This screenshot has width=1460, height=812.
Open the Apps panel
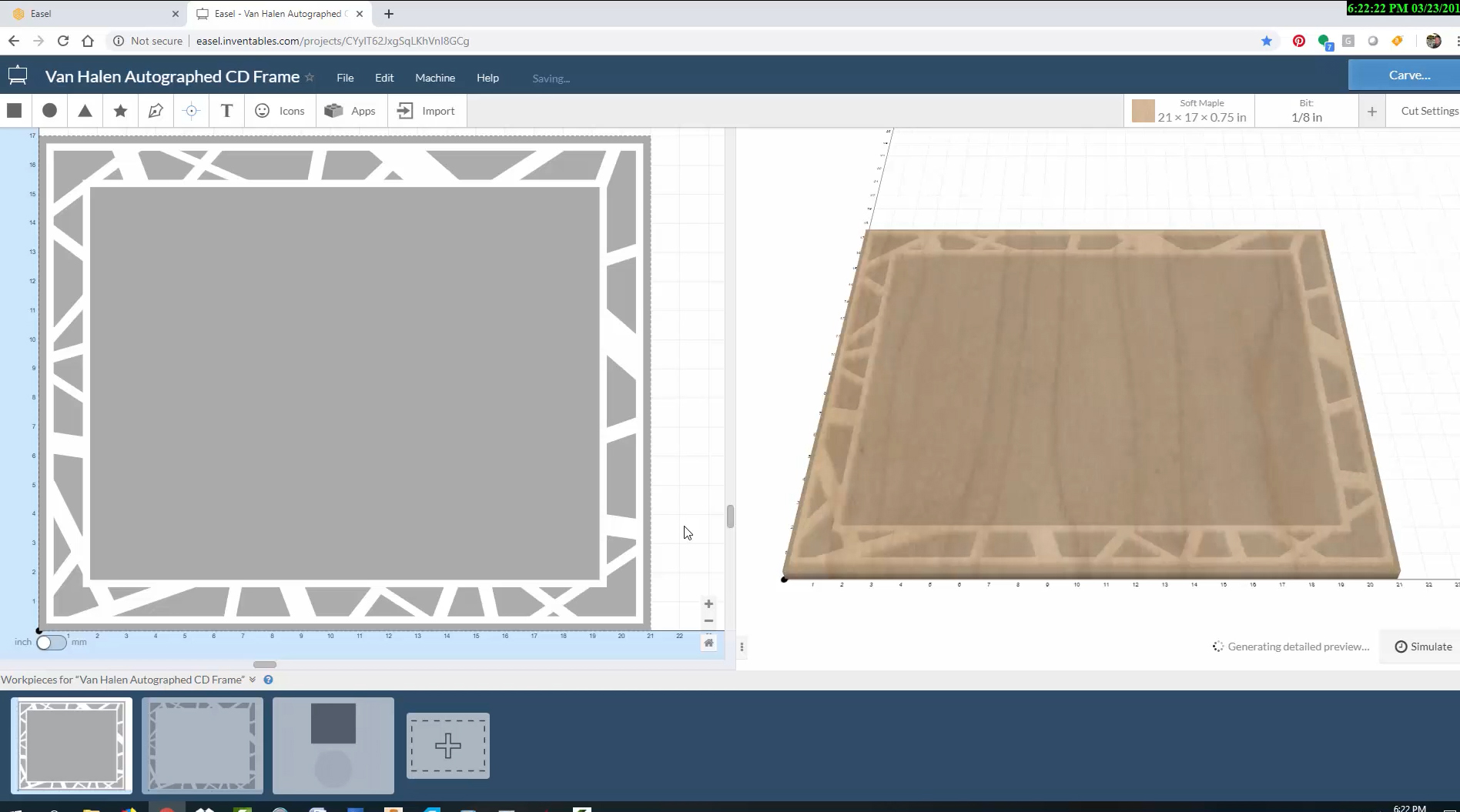click(x=350, y=110)
